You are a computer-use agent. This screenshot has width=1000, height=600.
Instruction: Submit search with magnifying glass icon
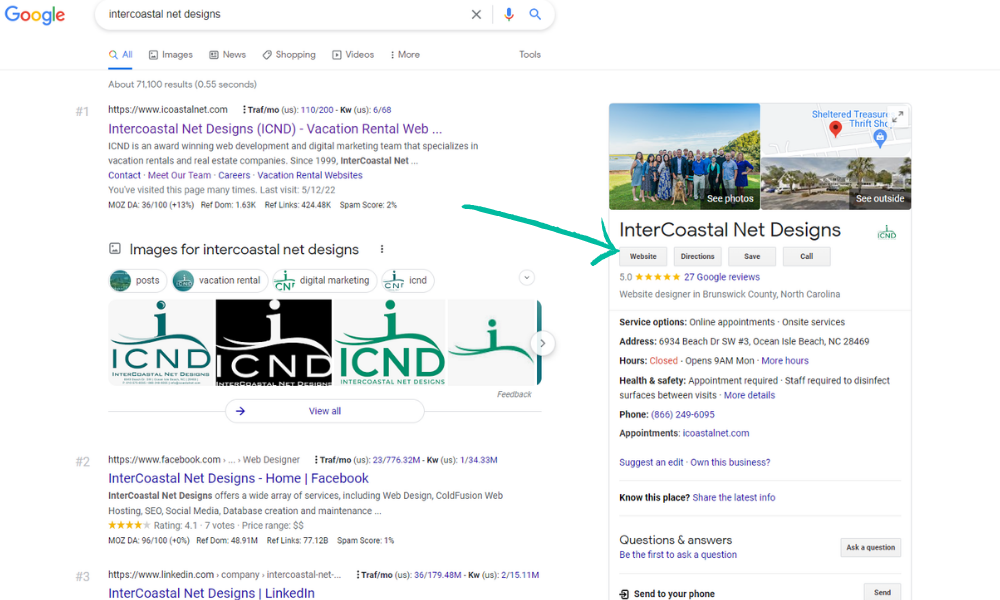click(x=535, y=14)
